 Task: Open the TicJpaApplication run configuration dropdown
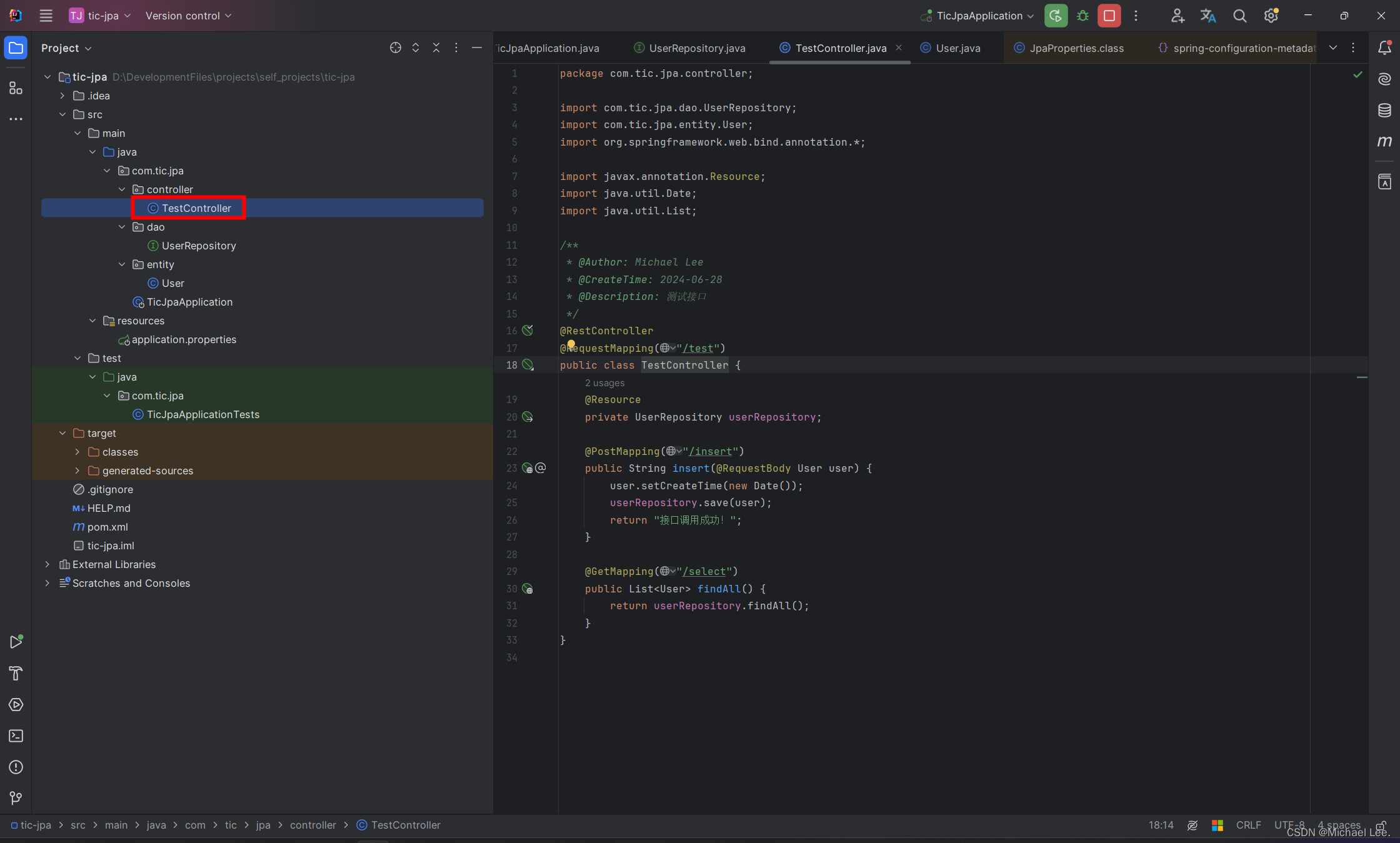click(978, 16)
